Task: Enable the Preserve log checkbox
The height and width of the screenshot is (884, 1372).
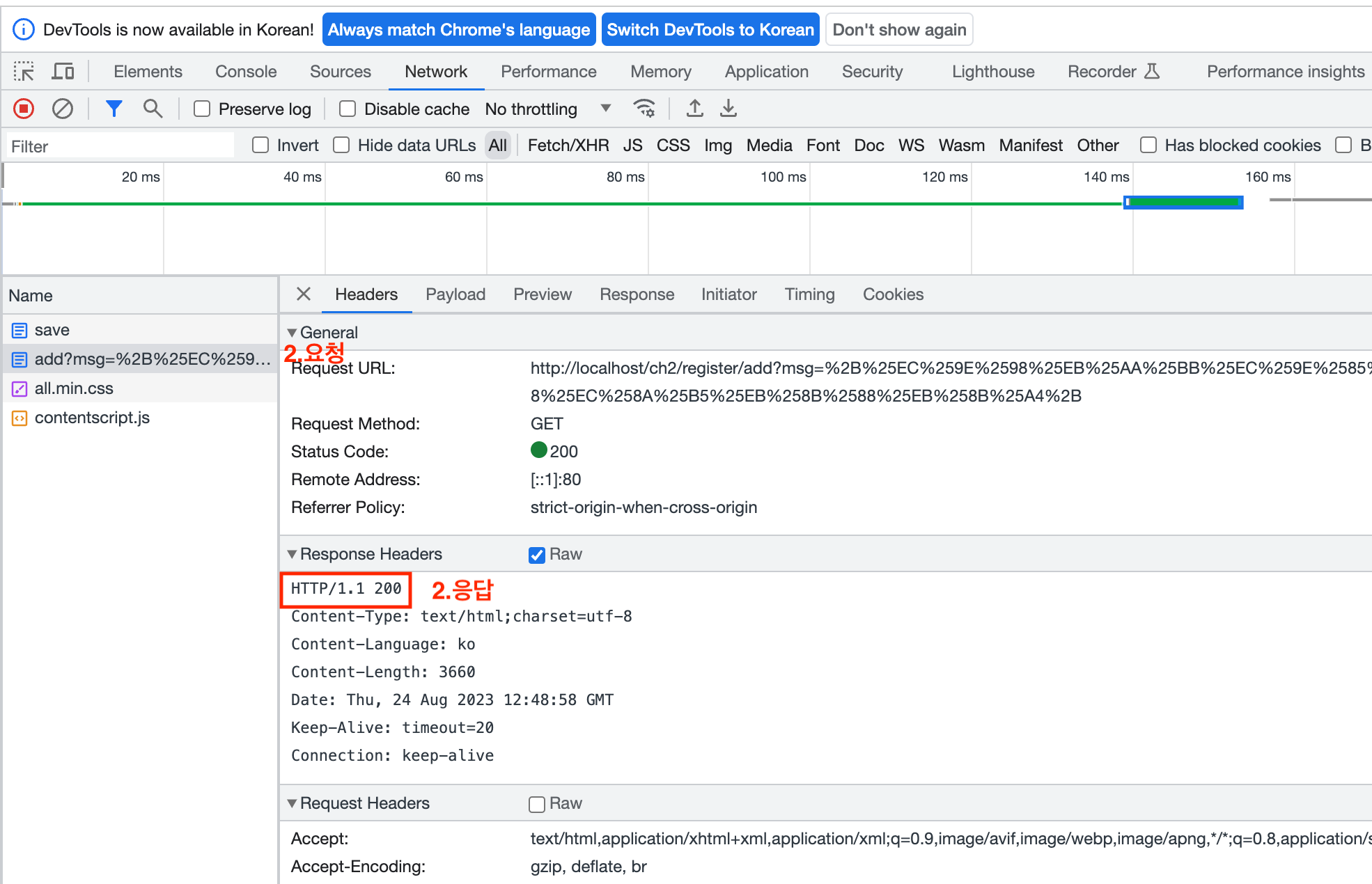Action: (x=202, y=109)
